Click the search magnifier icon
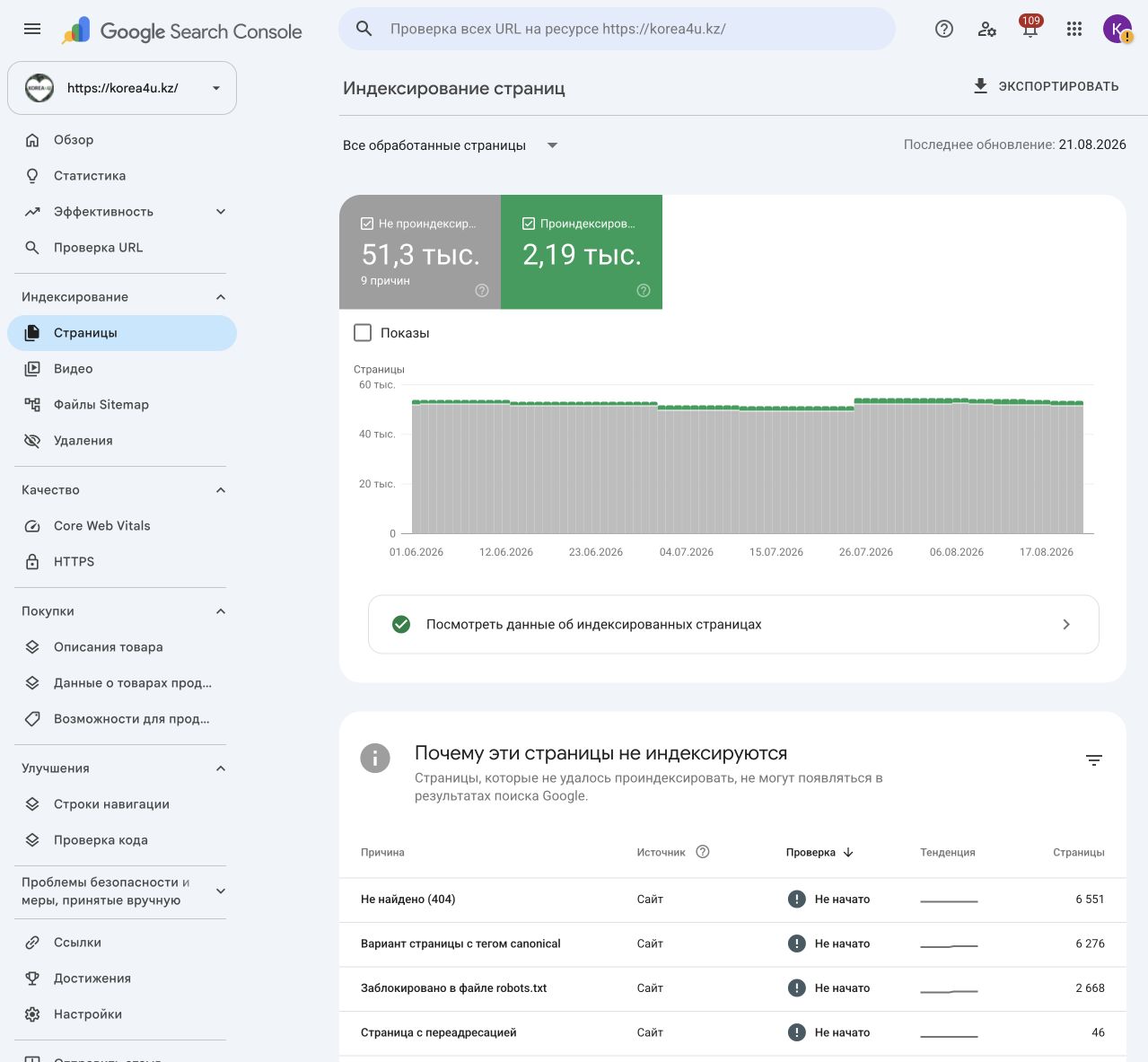 pos(364,29)
